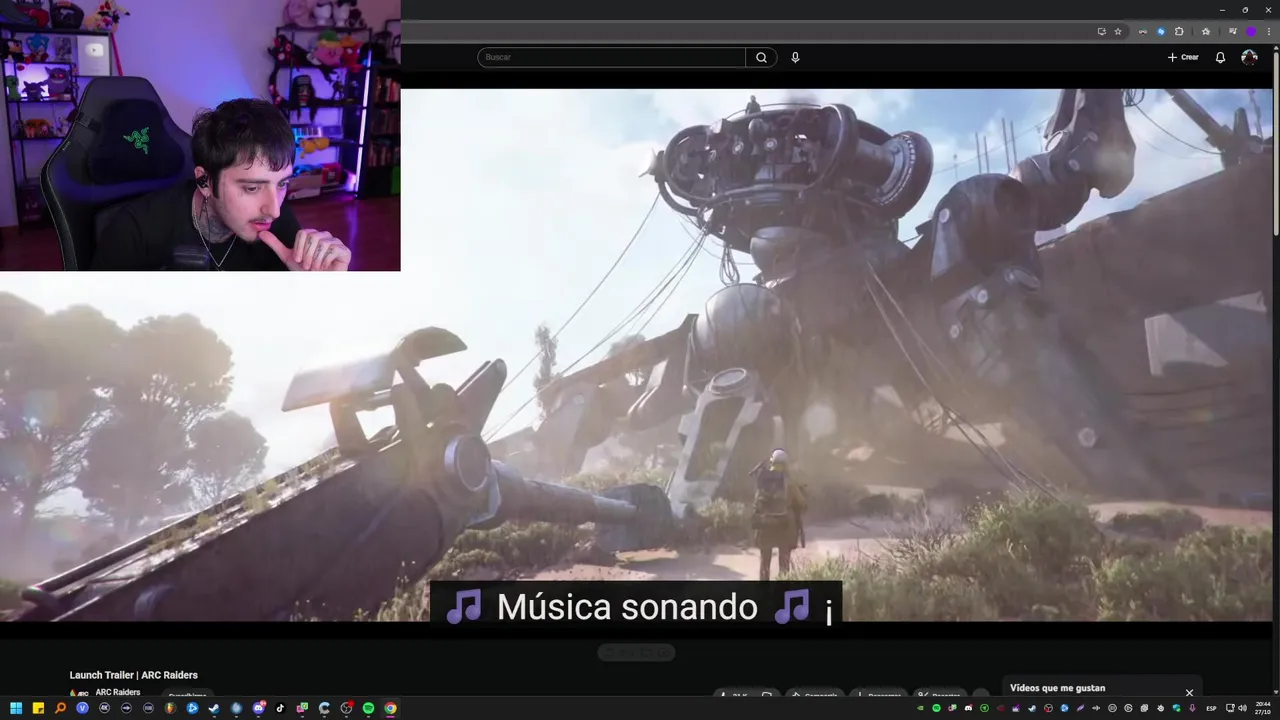
Task: Close the Vídeos que me gustan popup
Action: coord(1189,692)
